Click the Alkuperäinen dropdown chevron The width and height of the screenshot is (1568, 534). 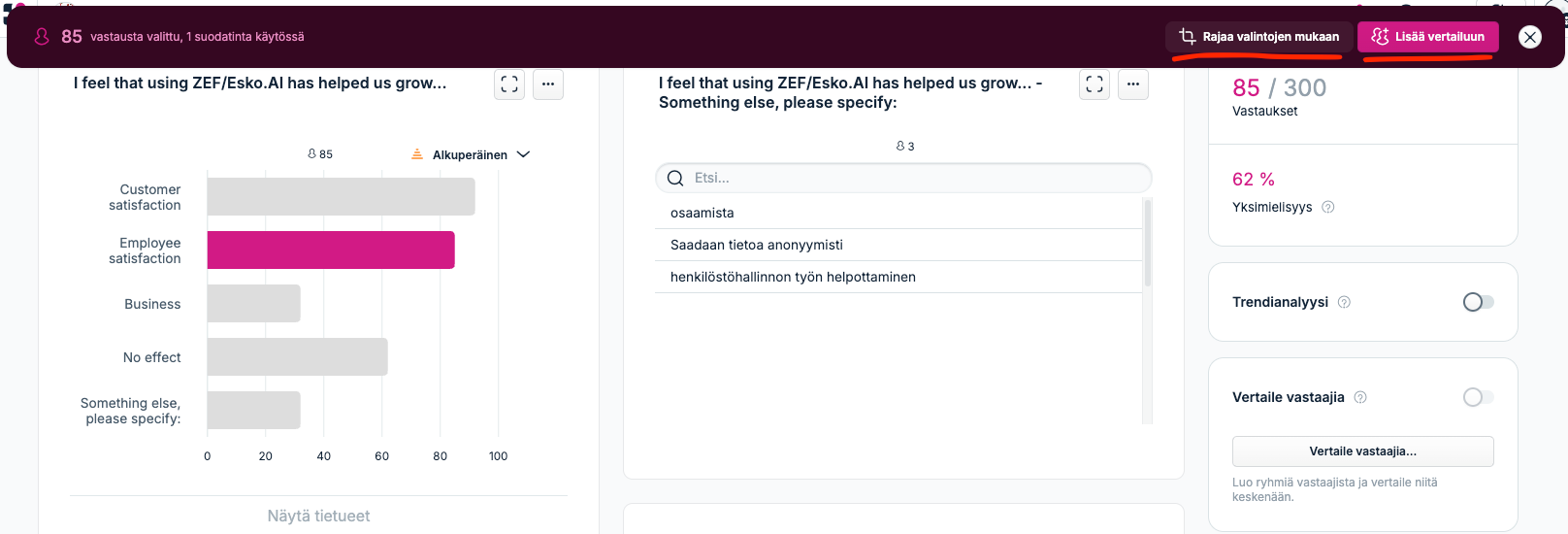pyautogui.click(x=524, y=154)
